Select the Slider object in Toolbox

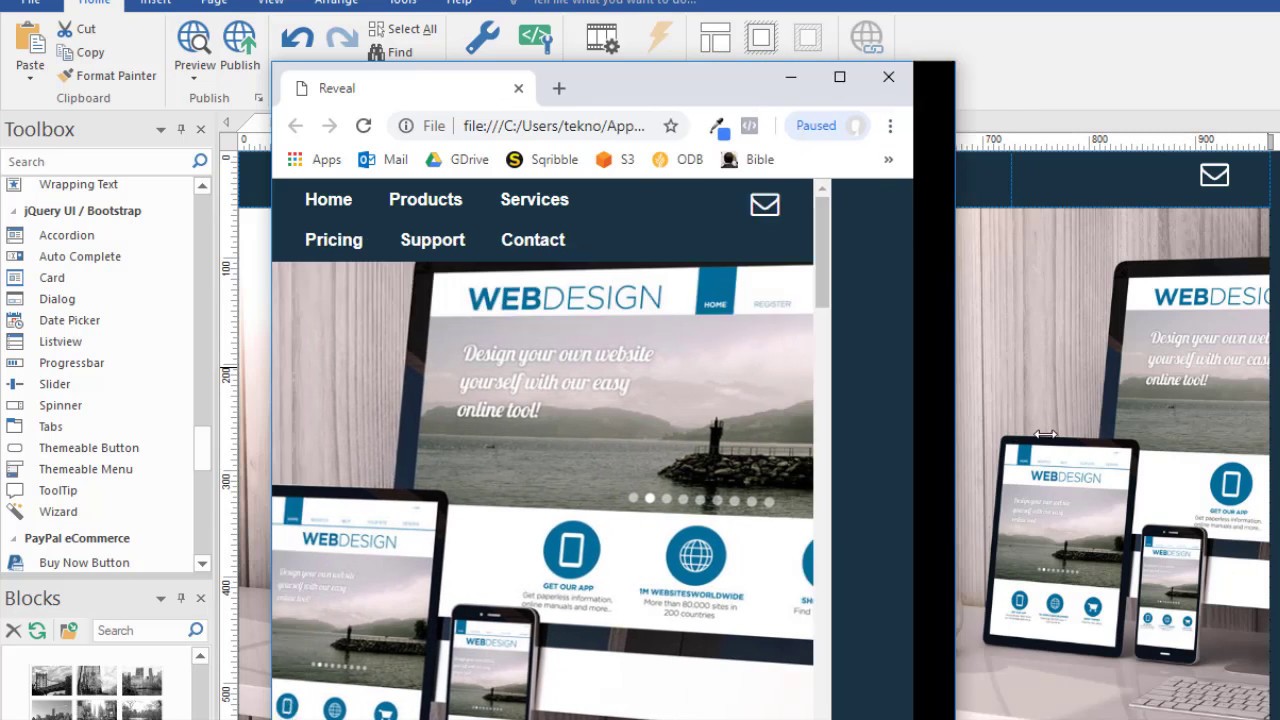click(54, 384)
